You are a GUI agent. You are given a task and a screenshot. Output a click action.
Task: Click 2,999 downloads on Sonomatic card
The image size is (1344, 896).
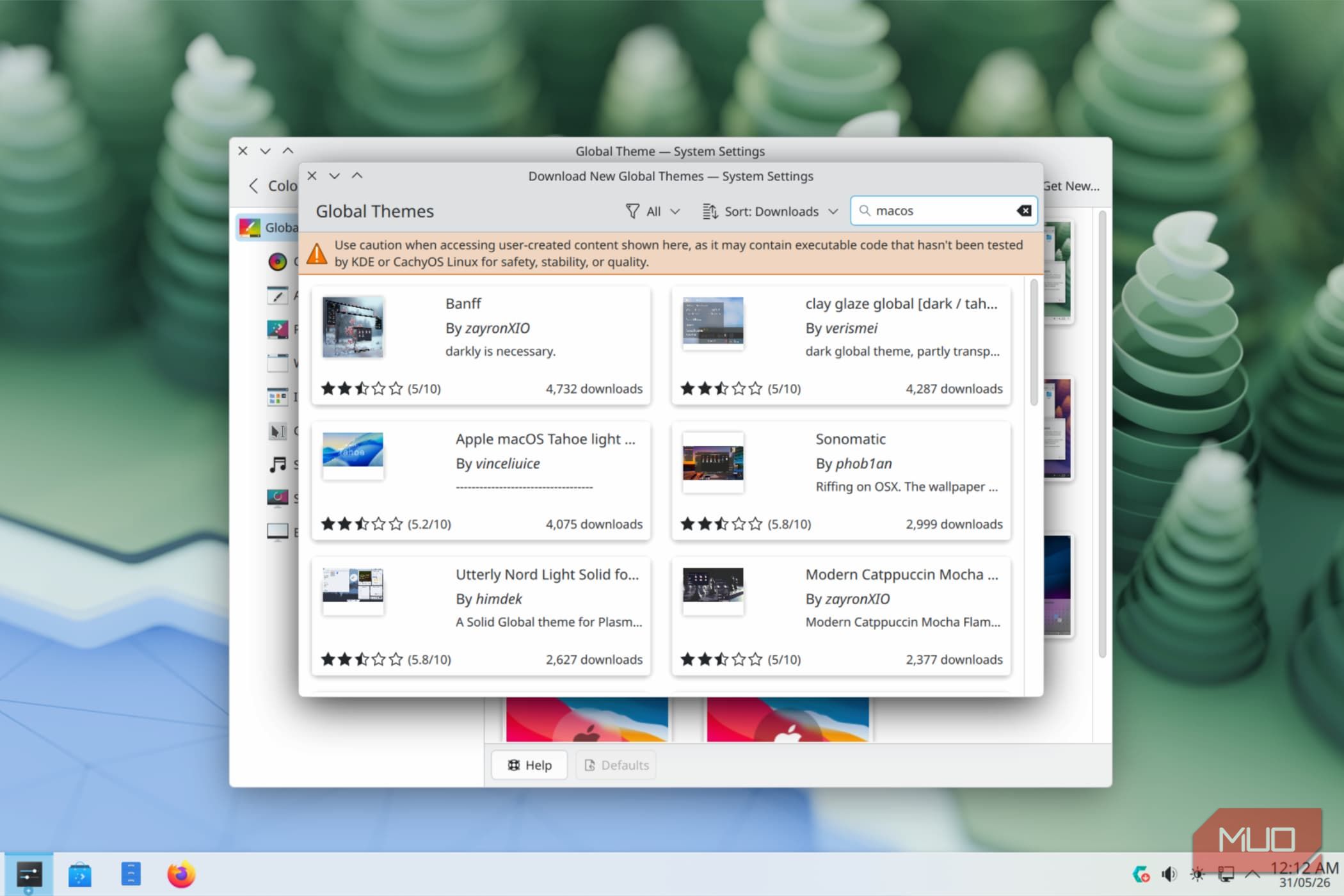tap(954, 524)
